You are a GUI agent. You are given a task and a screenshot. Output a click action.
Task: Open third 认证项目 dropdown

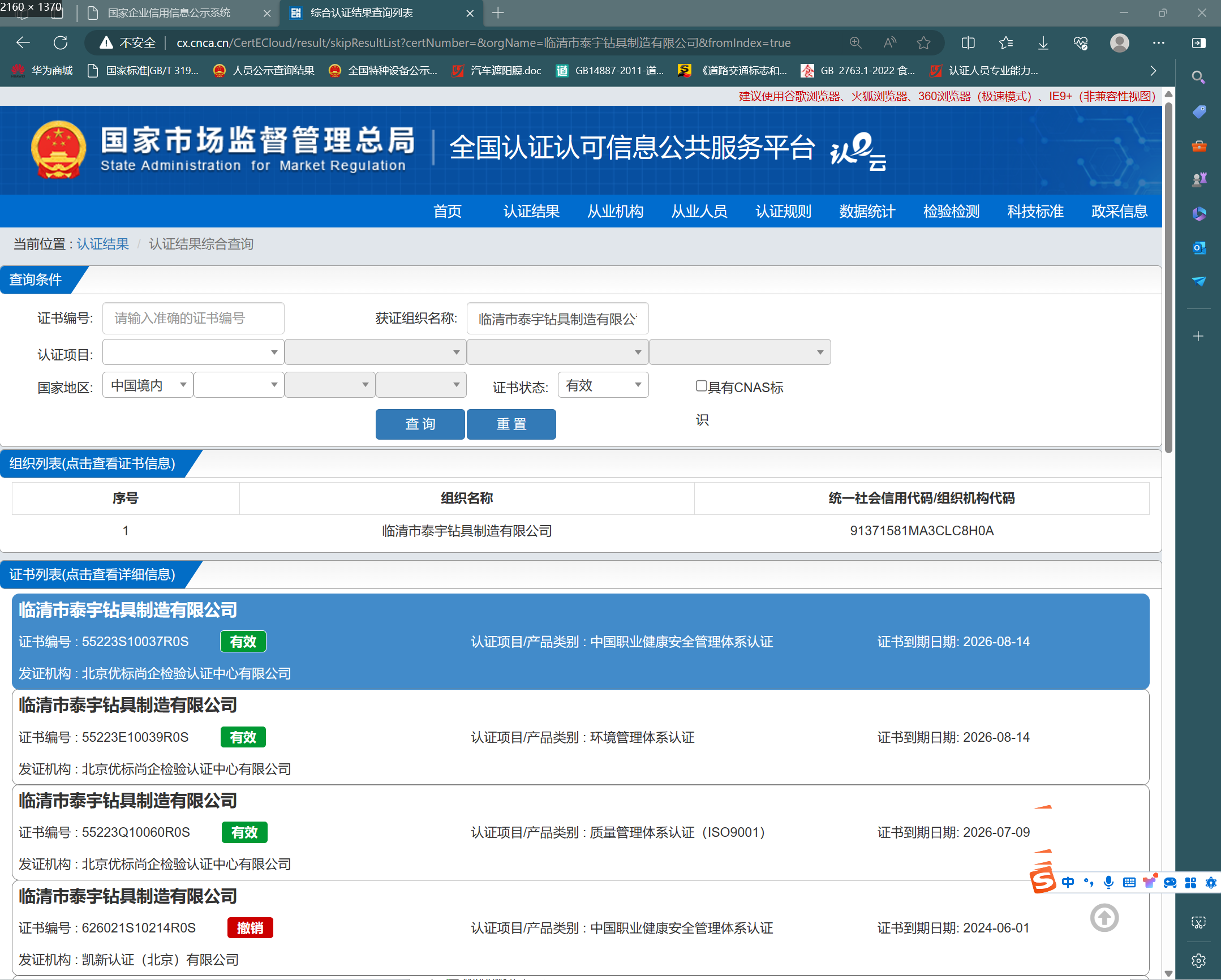tap(557, 353)
